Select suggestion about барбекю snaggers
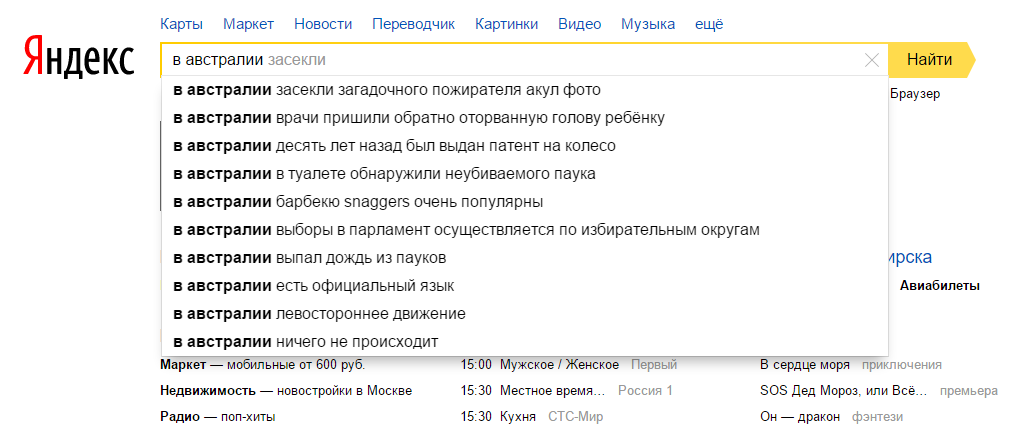Screen dimensions: 1018x430 (525, 202)
